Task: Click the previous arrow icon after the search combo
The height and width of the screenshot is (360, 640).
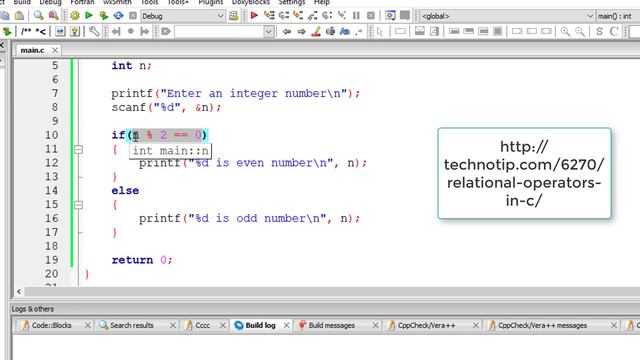Action: pyautogui.click(x=287, y=31)
